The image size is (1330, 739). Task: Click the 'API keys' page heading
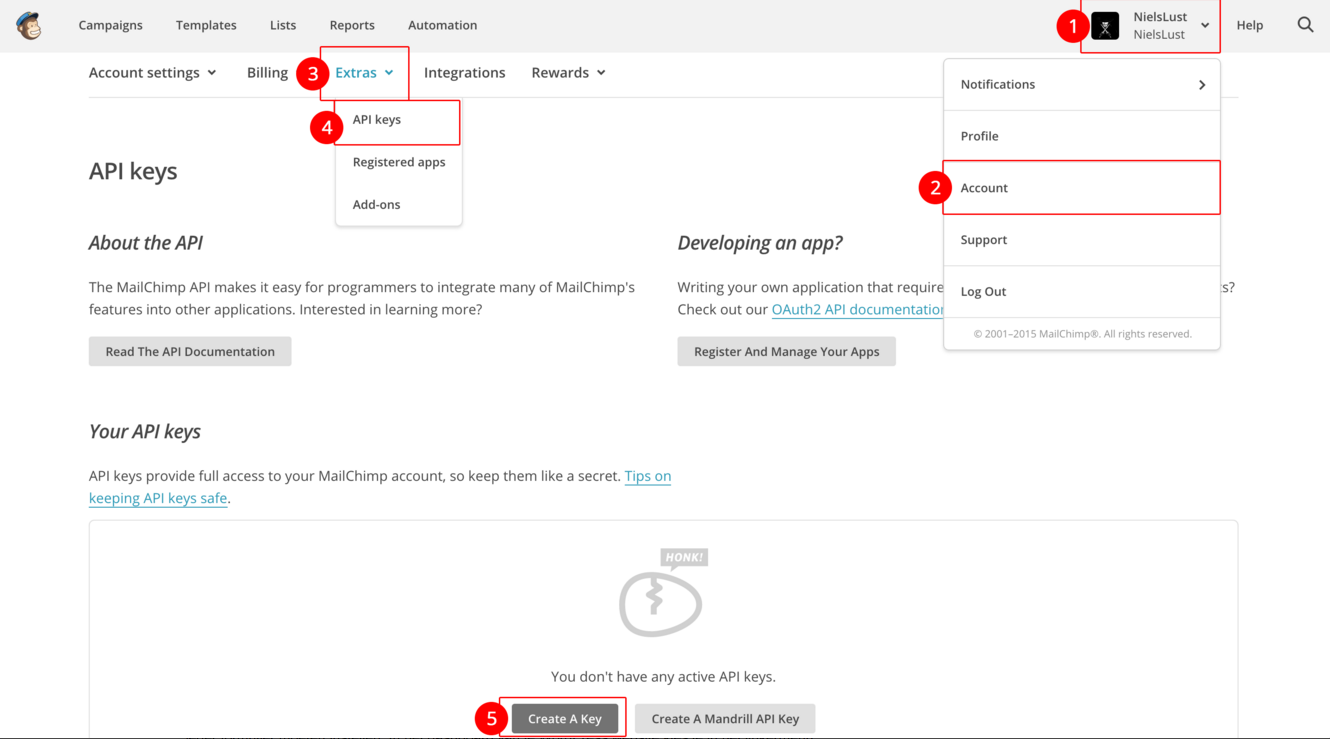[x=133, y=171]
